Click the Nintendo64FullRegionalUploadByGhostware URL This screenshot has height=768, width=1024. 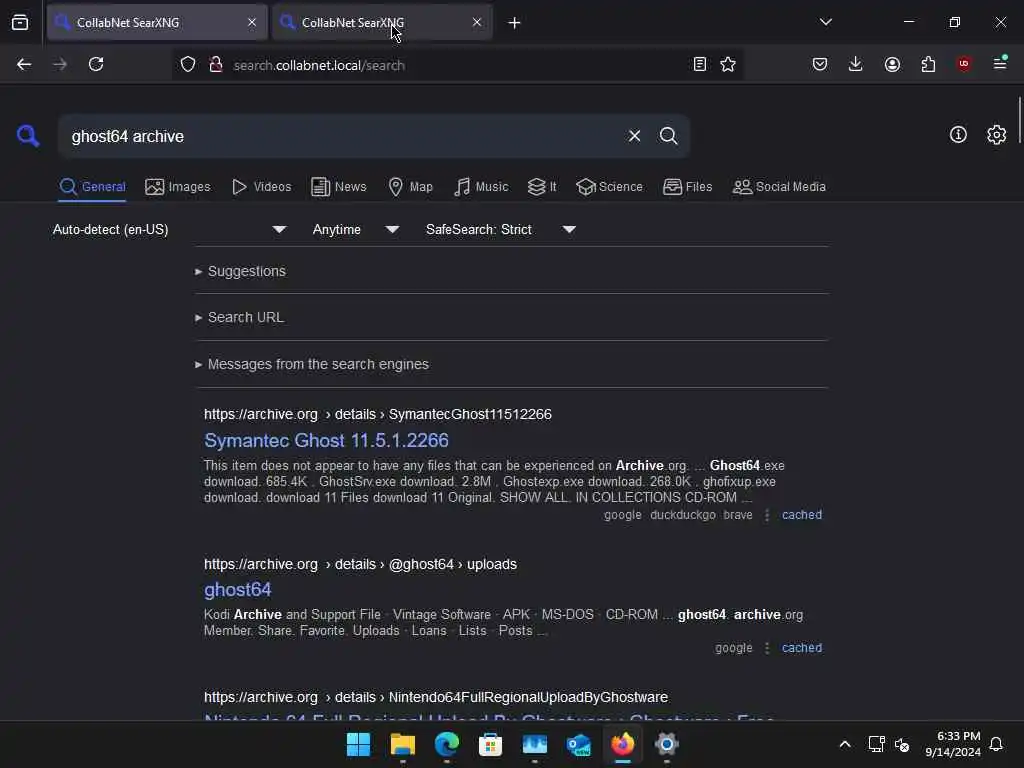pyautogui.click(x=436, y=697)
